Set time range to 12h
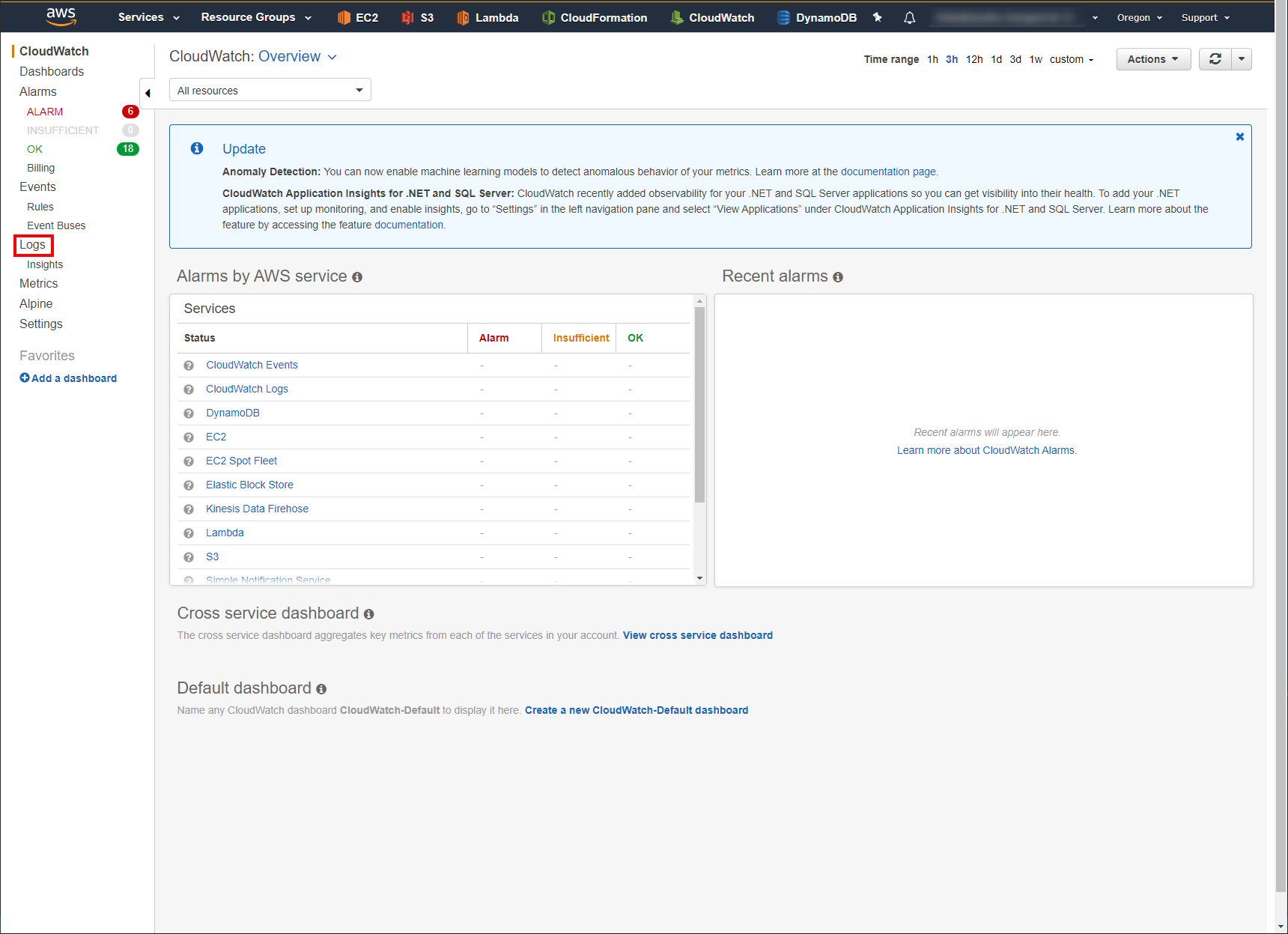Screen dimensions: 1288x934 [974, 59]
